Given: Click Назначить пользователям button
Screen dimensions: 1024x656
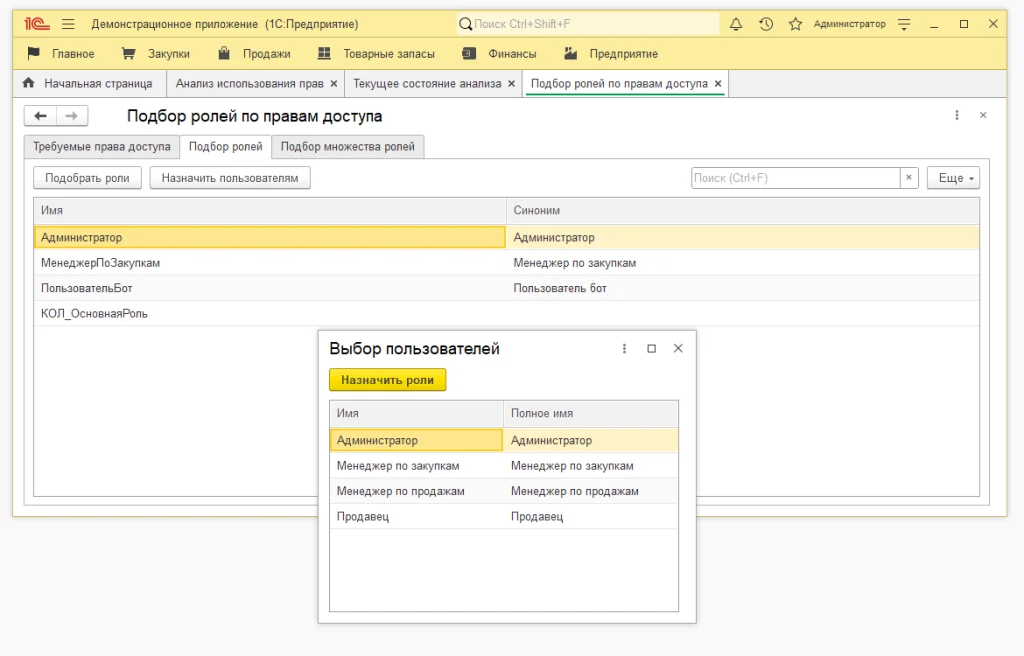Looking at the screenshot, I should click(230, 178).
